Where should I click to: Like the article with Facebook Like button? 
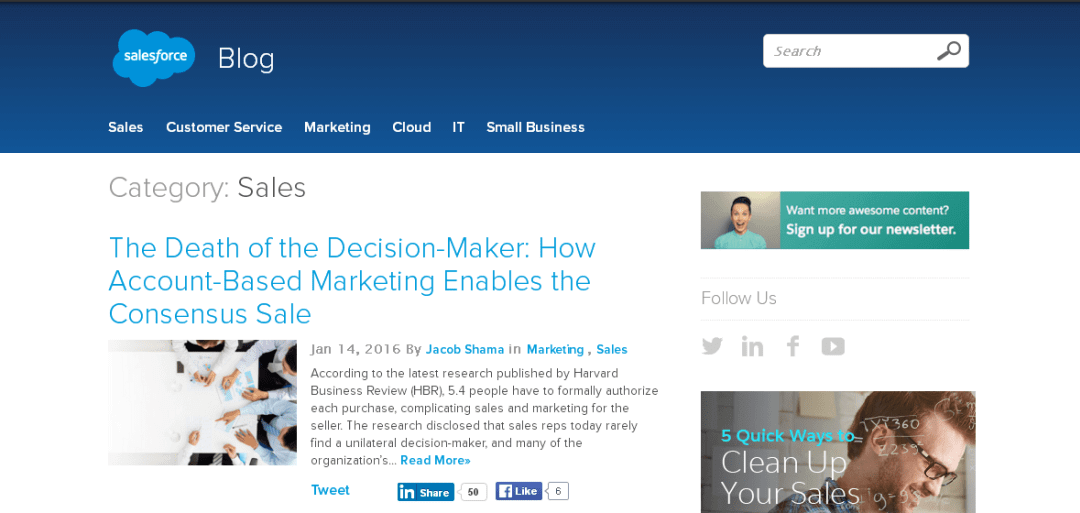pyautogui.click(x=519, y=491)
